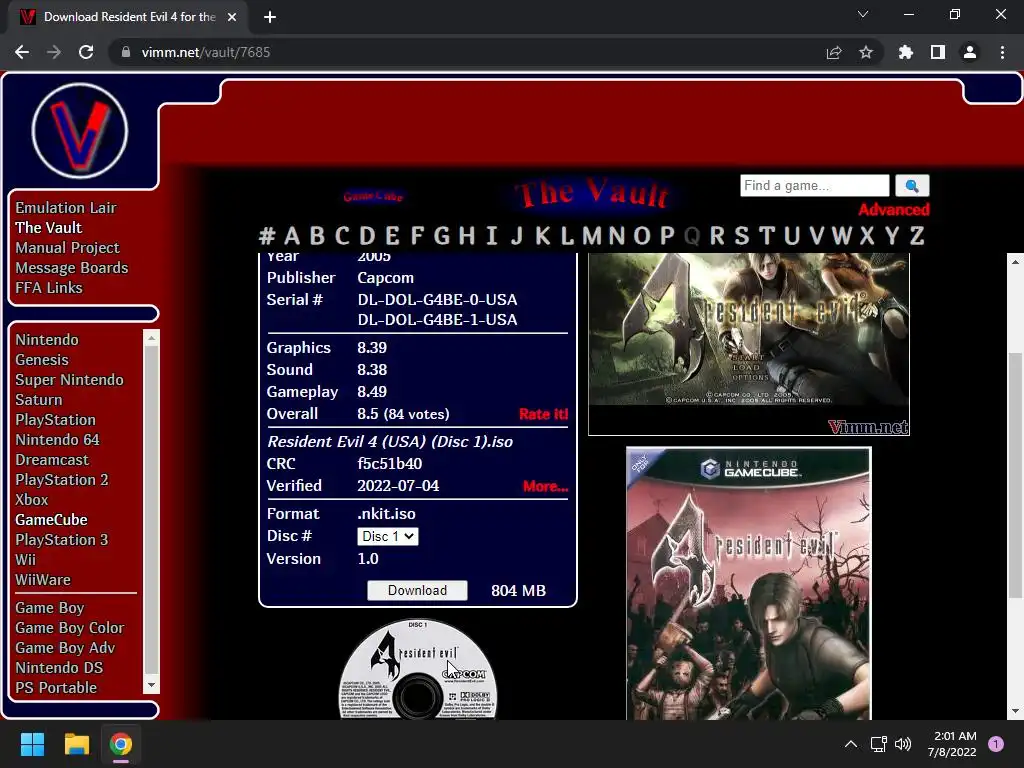Select Game Boy Color in the systems list
1024x768 pixels.
tap(69, 628)
